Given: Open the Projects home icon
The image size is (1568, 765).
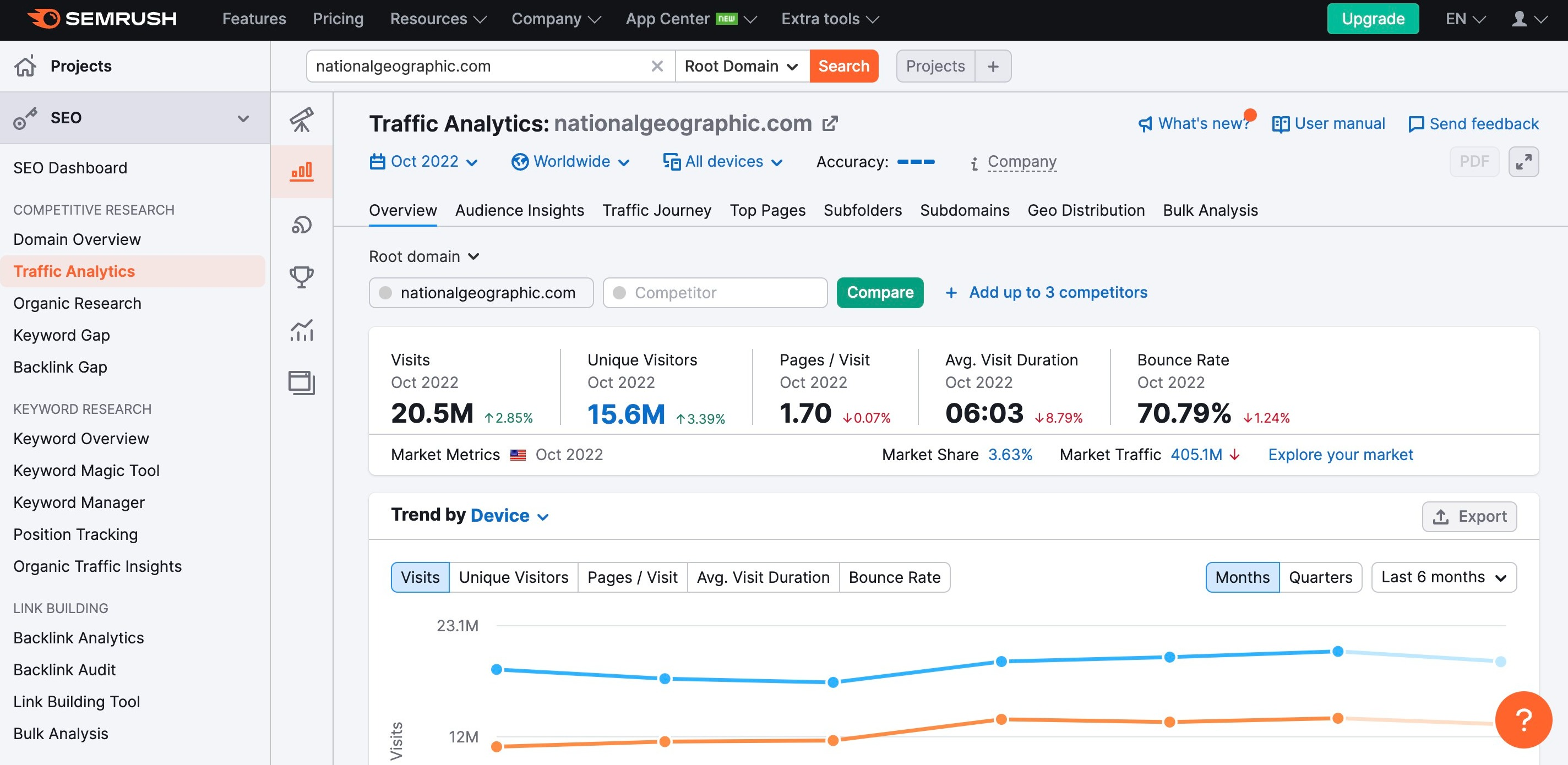Looking at the screenshot, I should click(x=25, y=65).
